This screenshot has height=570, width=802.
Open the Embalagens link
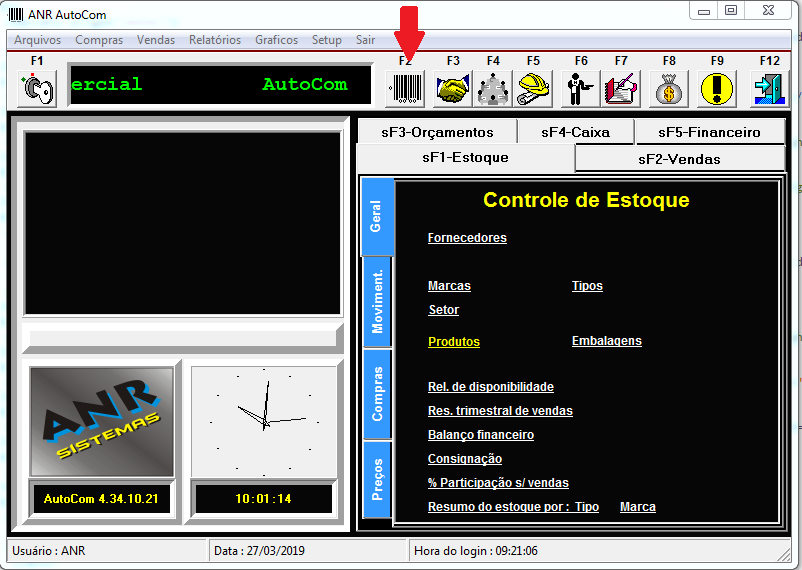tap(607, 341)
